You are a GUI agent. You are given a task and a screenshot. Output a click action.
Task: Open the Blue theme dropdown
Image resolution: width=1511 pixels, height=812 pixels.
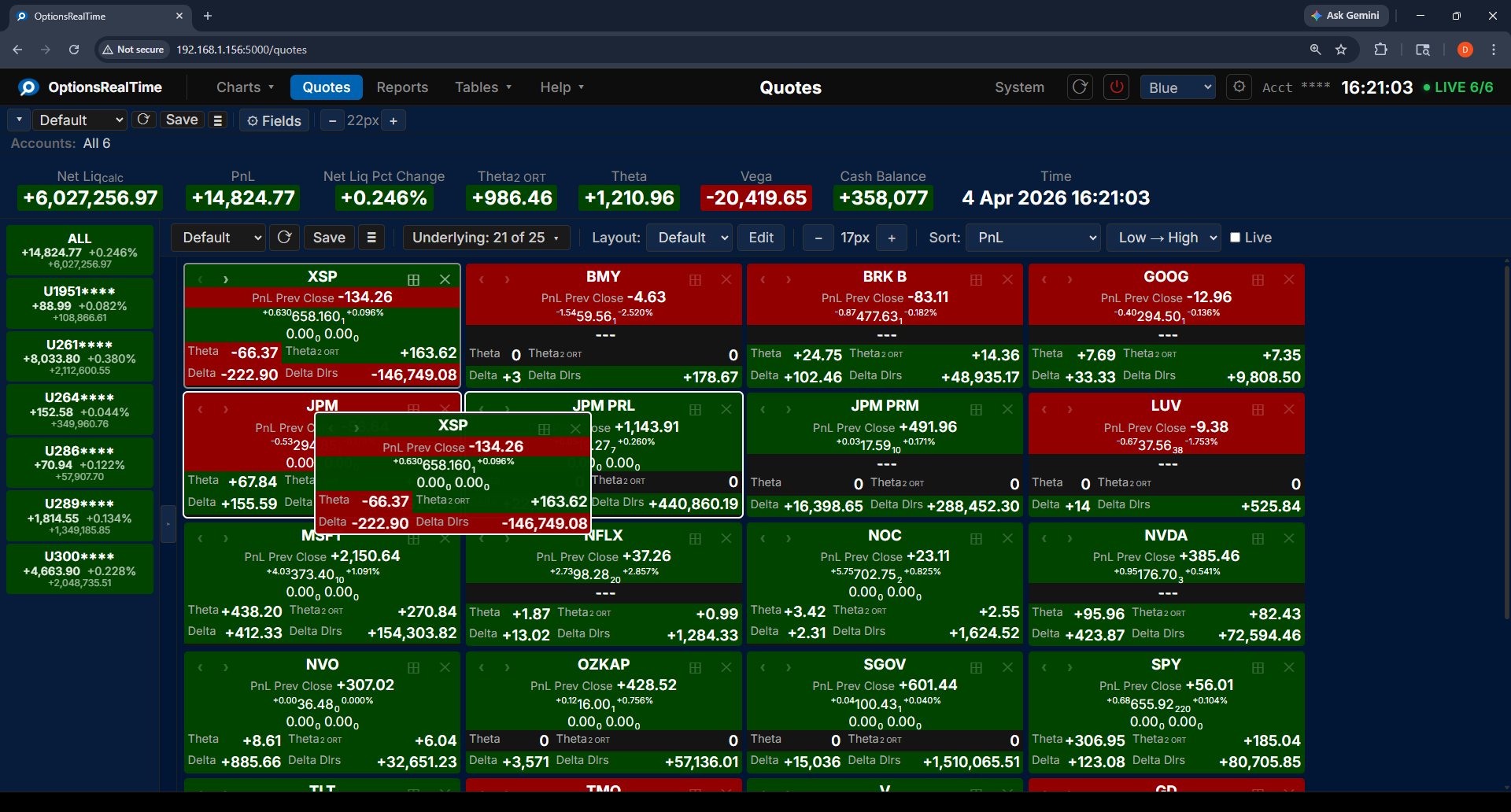coord(1177,87)
